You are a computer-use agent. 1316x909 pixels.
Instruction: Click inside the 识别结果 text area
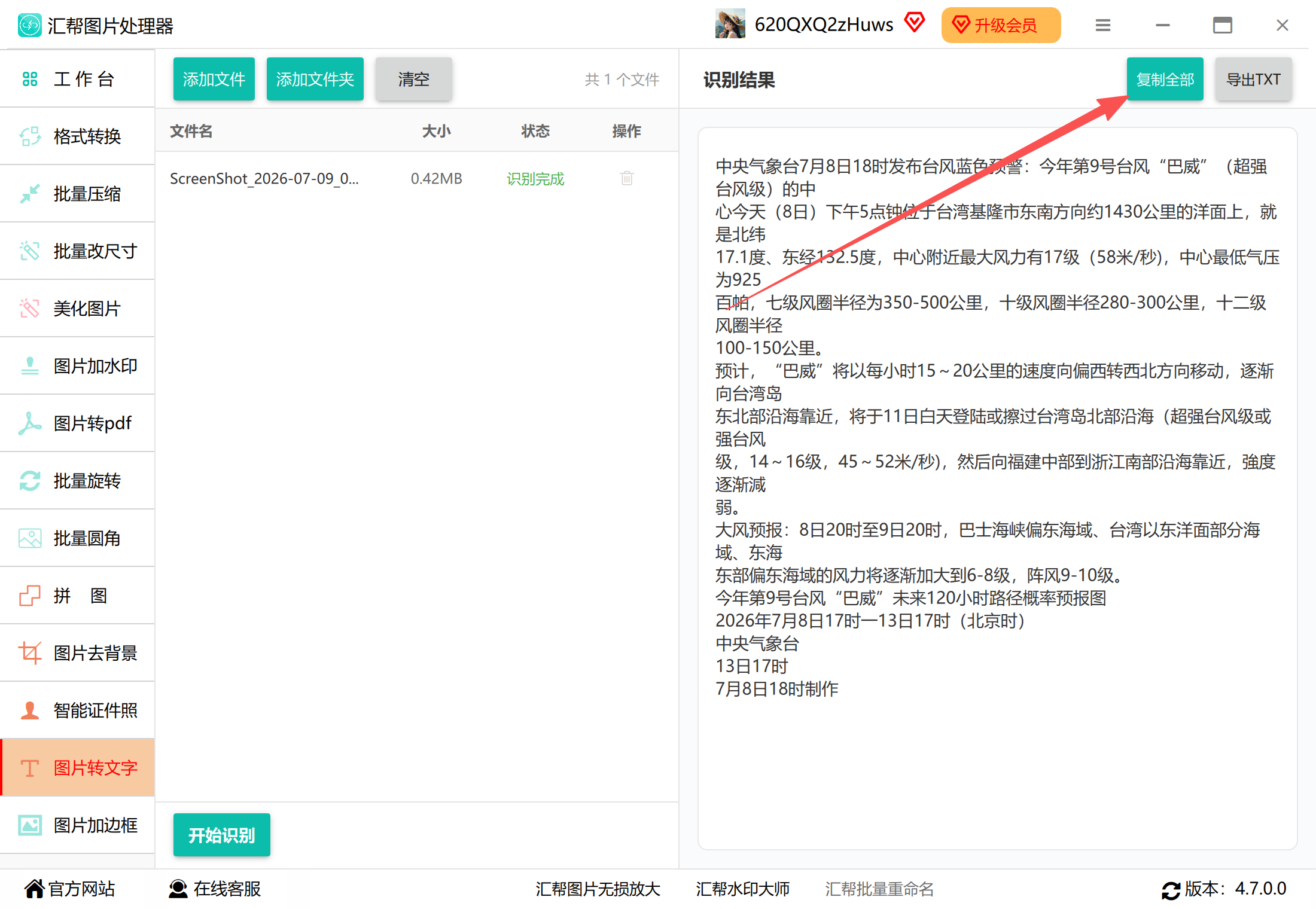[x=998, y=488]
